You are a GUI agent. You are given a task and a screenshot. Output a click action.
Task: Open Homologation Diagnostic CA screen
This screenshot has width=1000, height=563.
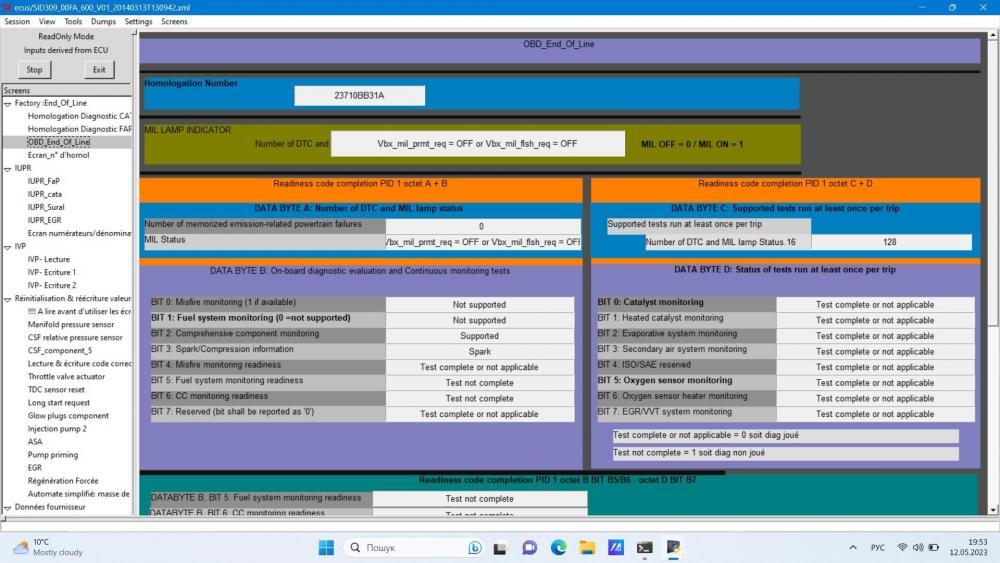(79, 116)
